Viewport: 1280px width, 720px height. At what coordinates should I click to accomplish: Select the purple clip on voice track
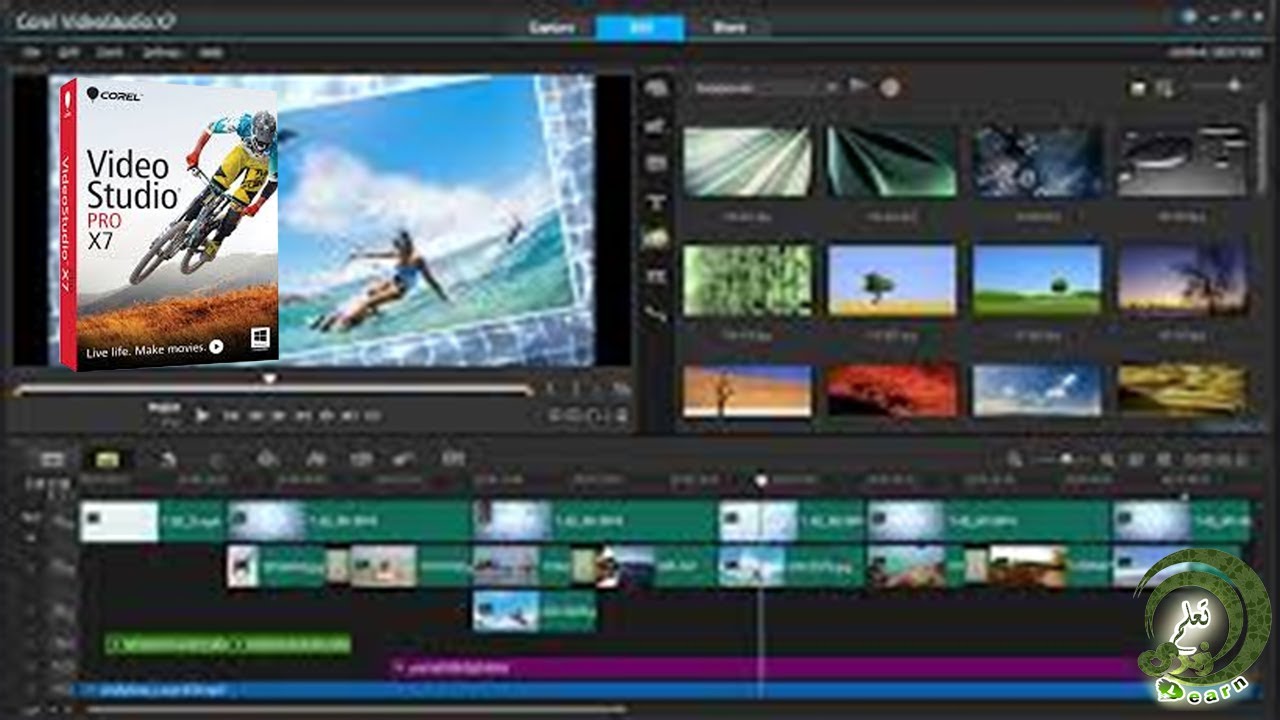click(765, 667)
